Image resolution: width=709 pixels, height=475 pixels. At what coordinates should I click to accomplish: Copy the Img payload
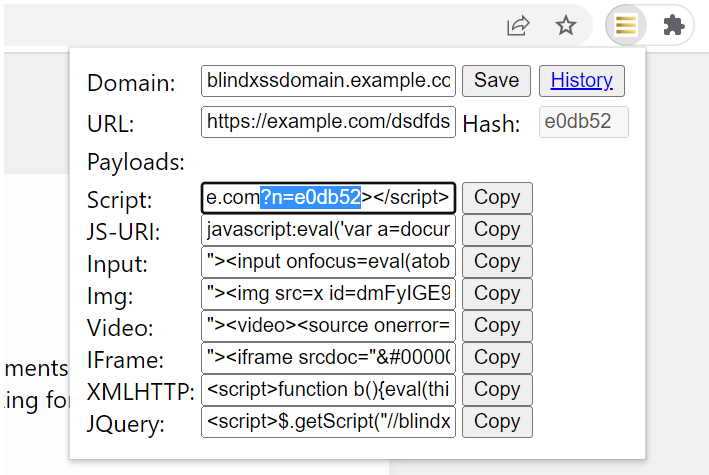coord(497,294)
